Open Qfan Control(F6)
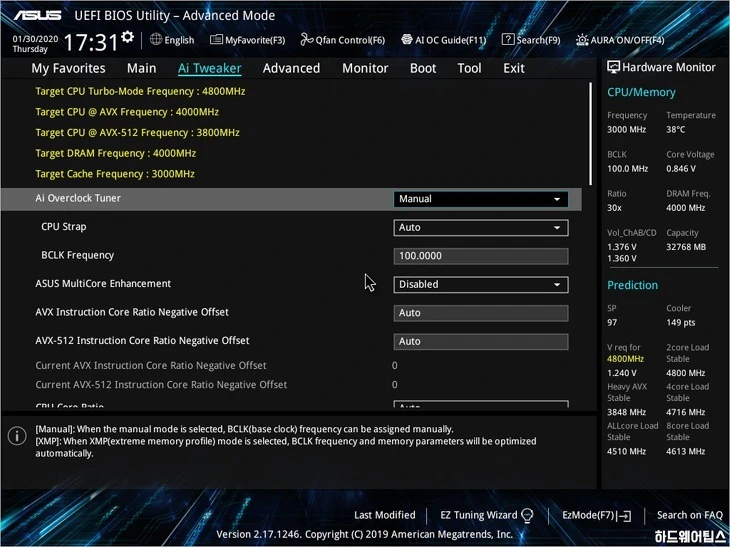730x547 pixels. click(343, 40)
